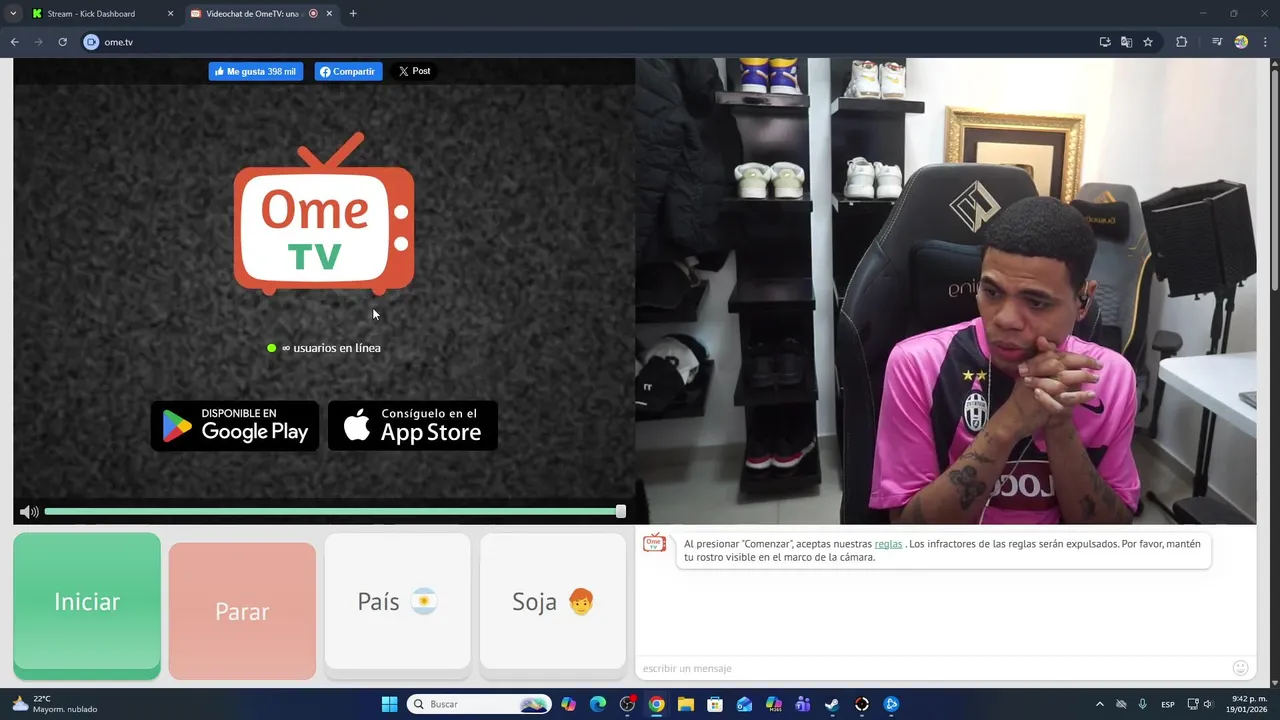Image resolution: width=1280 pixels, height=720 pixels.
Task: Click the green Iniciar button
Action: click(x=87, y=605)
